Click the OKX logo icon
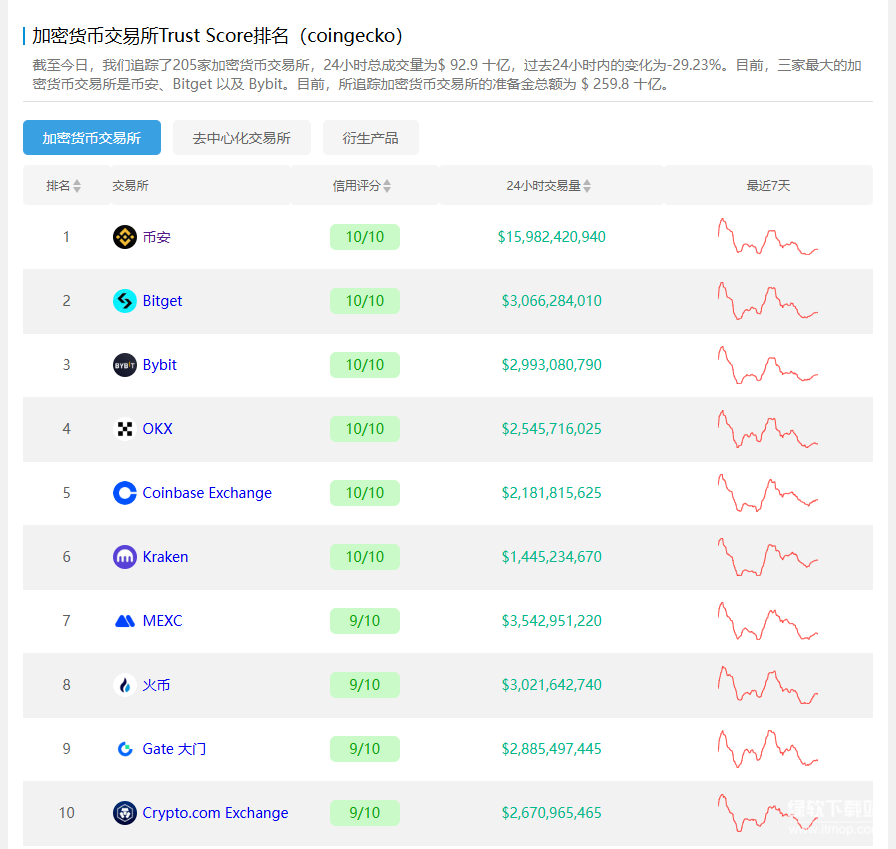 coord(125,429)
